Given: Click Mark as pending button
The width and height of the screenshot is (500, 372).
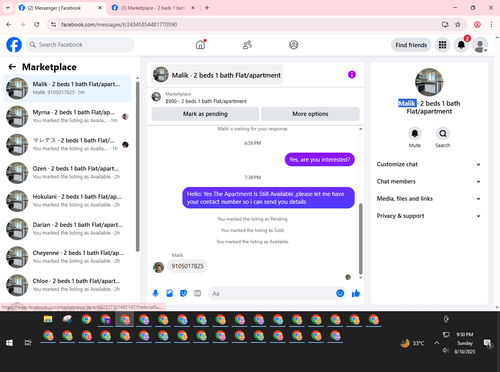Looking at the screenshot, I should [205, 114].
